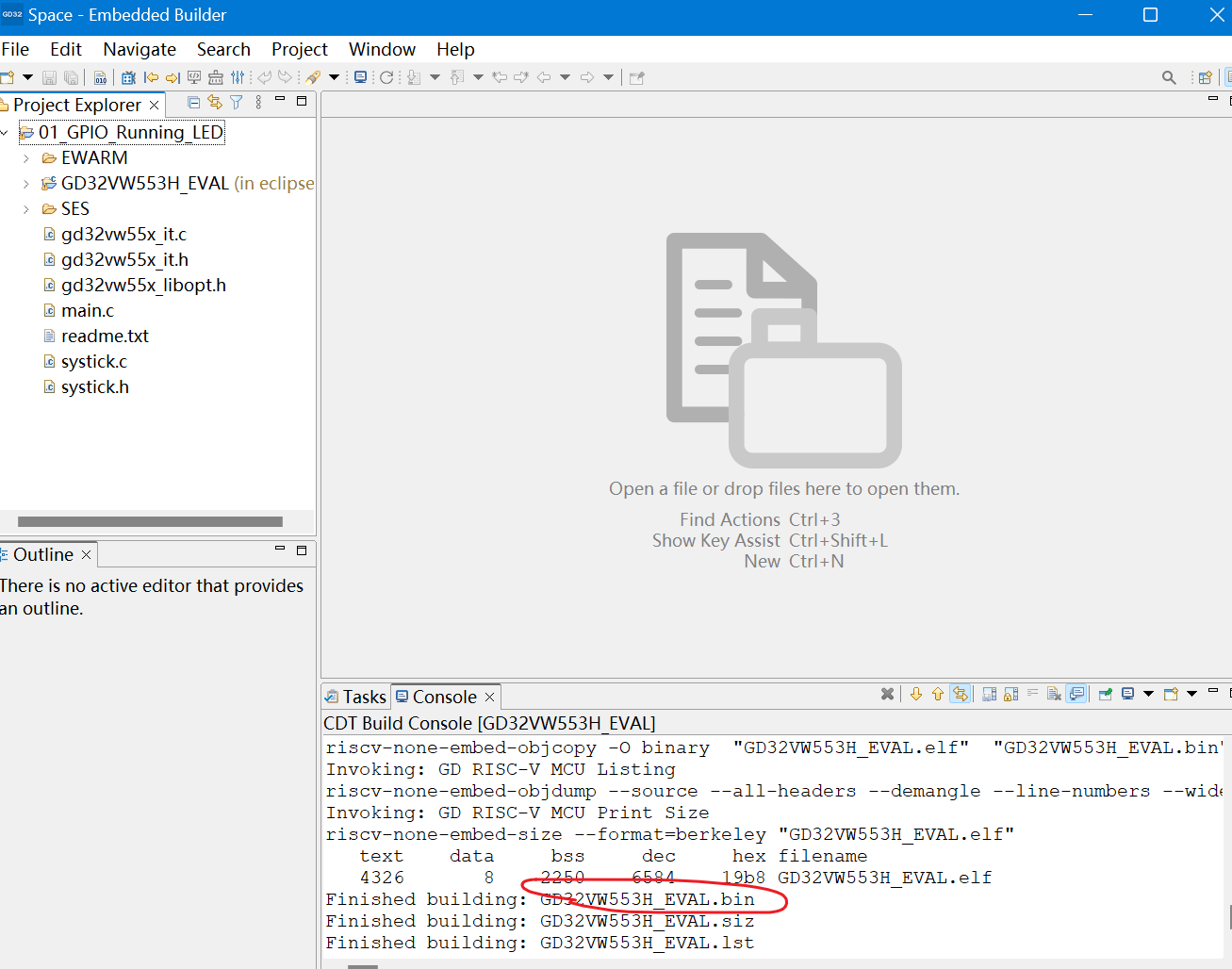Open the Display Selected Console dropdown arrow
Viewport: 1232px width, 969px height.
(1148, 695)
